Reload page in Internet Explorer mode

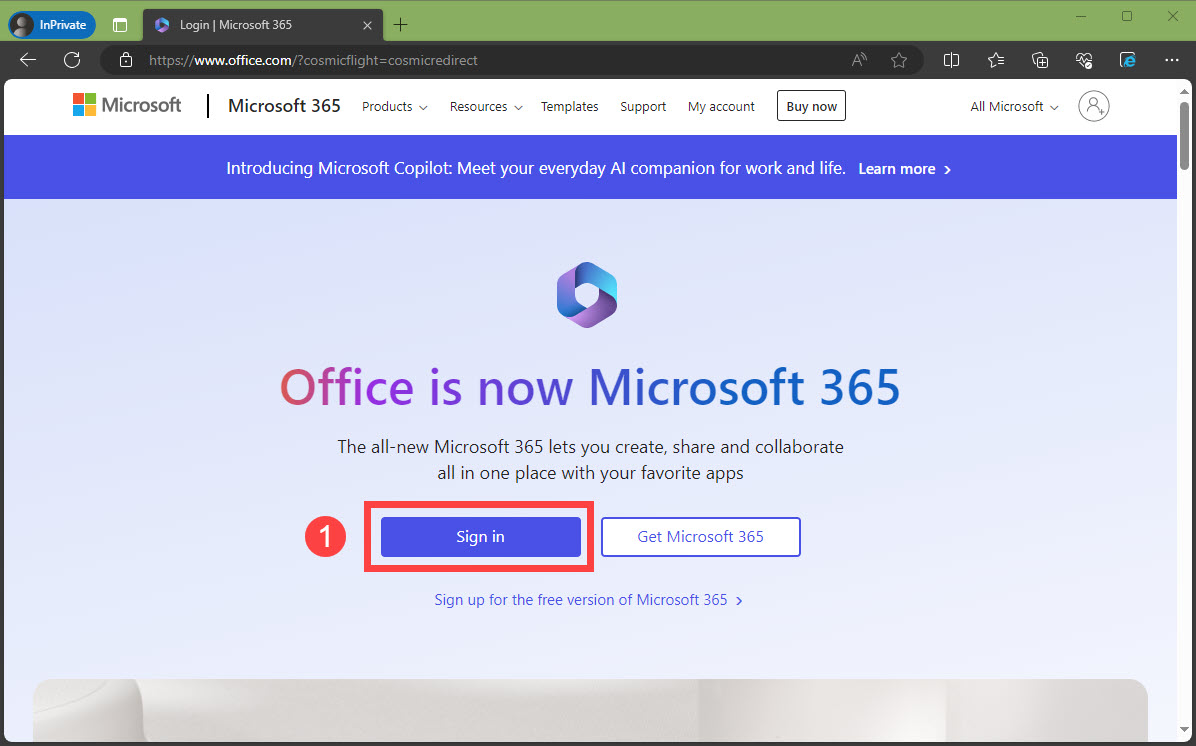tap(1128, 60)
